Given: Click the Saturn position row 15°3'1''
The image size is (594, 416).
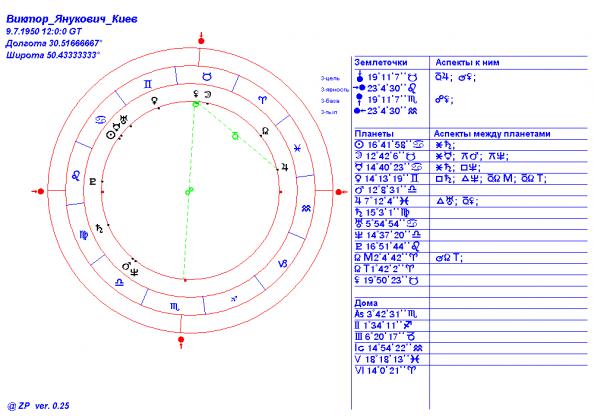Looking at the screenshot, I should (382, 213).
